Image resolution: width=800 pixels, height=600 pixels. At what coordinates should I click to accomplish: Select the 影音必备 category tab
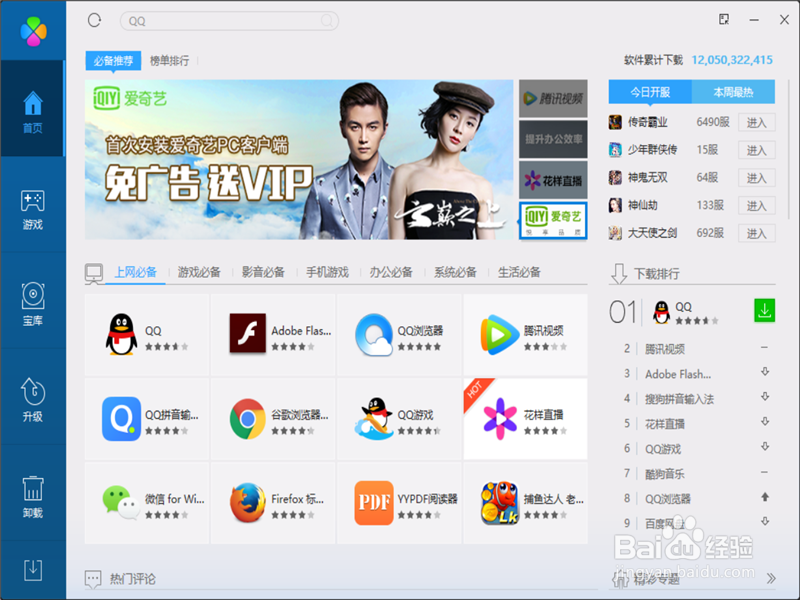[263, 272]
